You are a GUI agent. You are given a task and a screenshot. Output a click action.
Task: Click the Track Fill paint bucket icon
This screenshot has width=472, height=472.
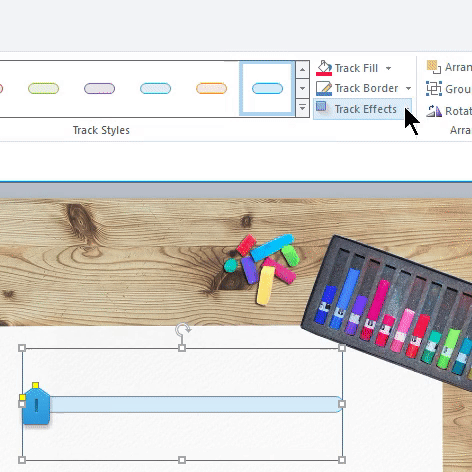pyautogui.click(x=324, y=68)
